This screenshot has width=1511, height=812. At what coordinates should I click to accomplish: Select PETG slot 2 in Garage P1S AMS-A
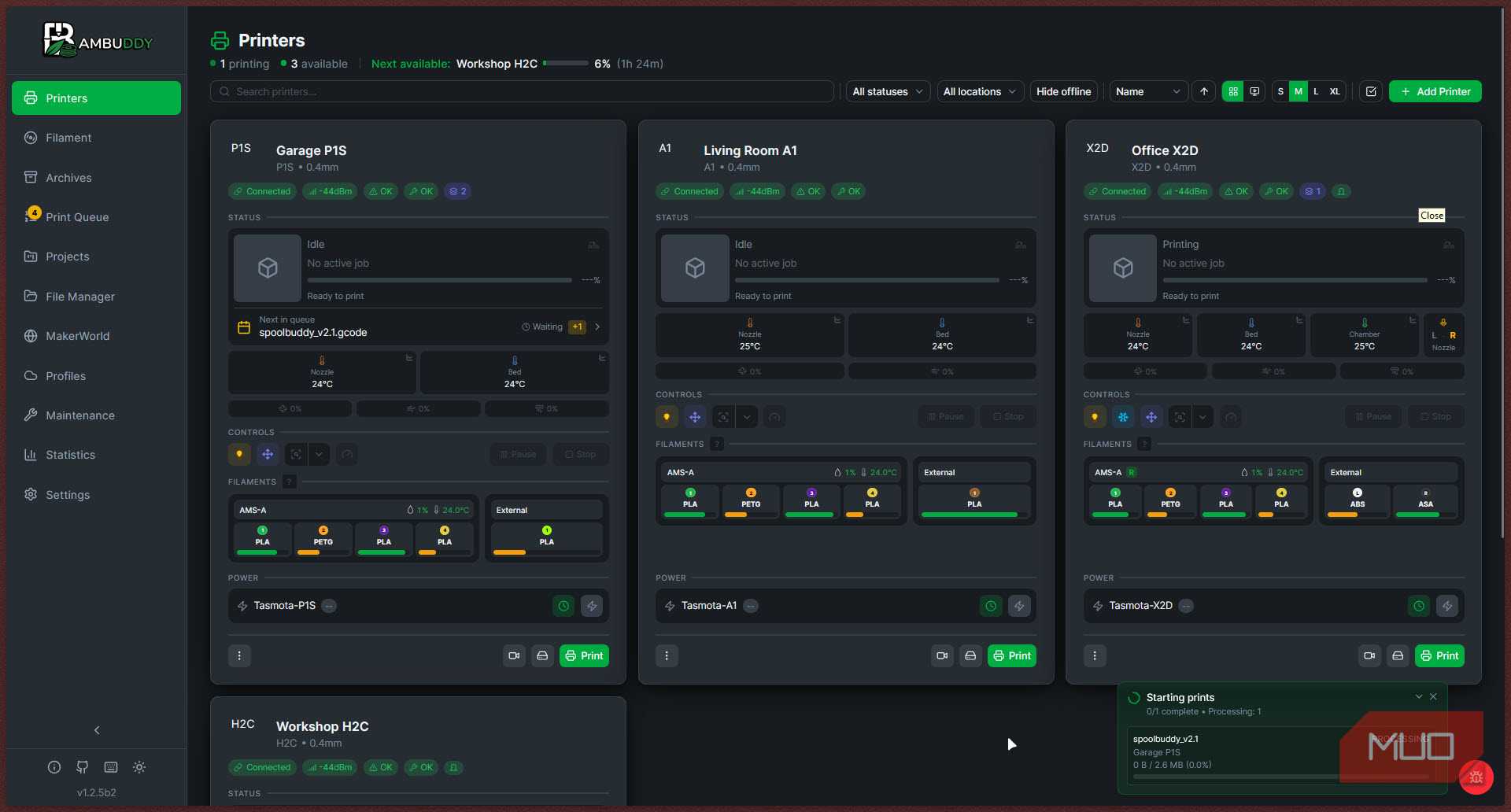click(323, 541)
